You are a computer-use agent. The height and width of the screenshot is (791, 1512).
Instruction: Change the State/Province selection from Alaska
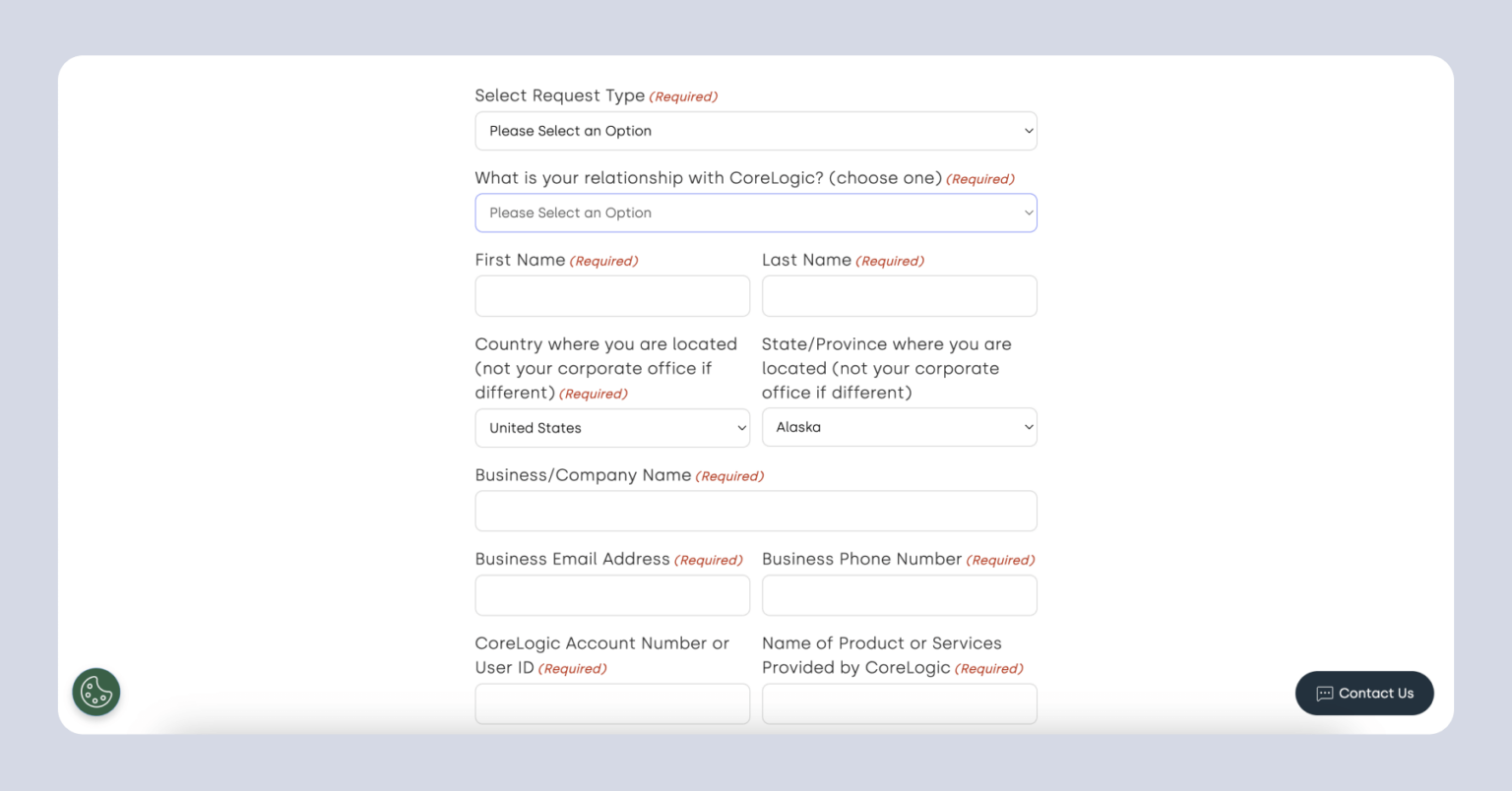coord(899,427)
